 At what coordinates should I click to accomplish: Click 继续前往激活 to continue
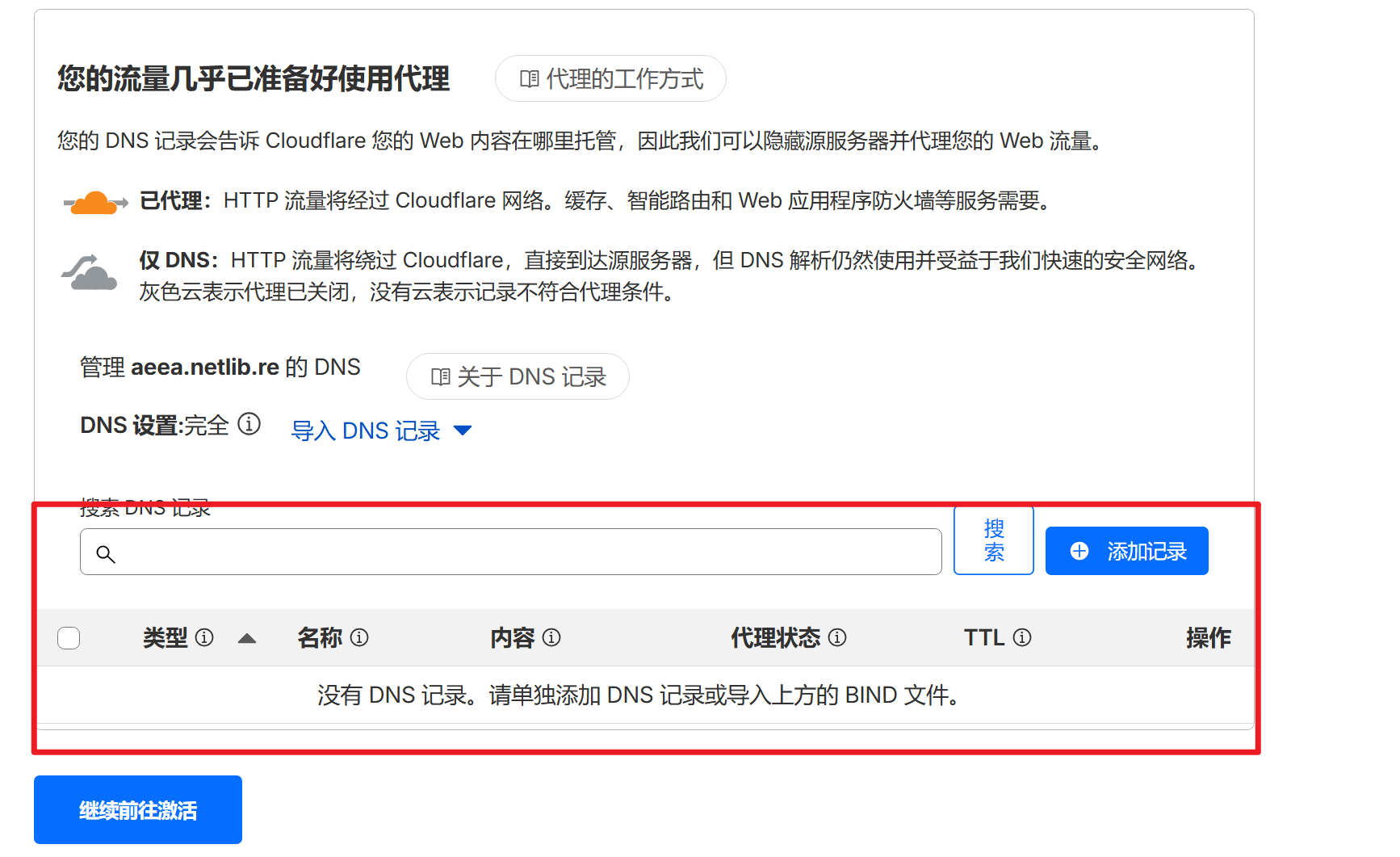[138, 810]
